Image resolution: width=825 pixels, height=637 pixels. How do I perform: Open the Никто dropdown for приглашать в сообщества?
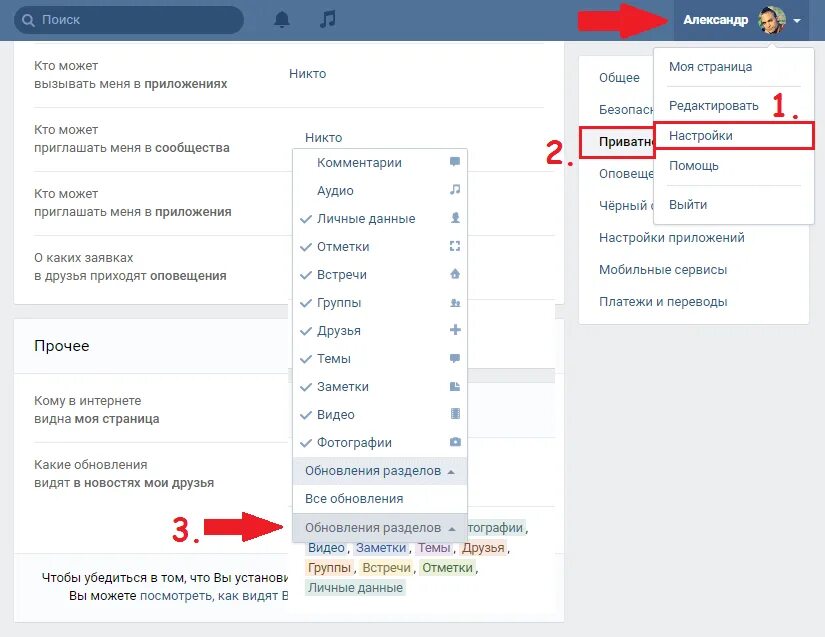pyautogui.click(x=324, y=138)
